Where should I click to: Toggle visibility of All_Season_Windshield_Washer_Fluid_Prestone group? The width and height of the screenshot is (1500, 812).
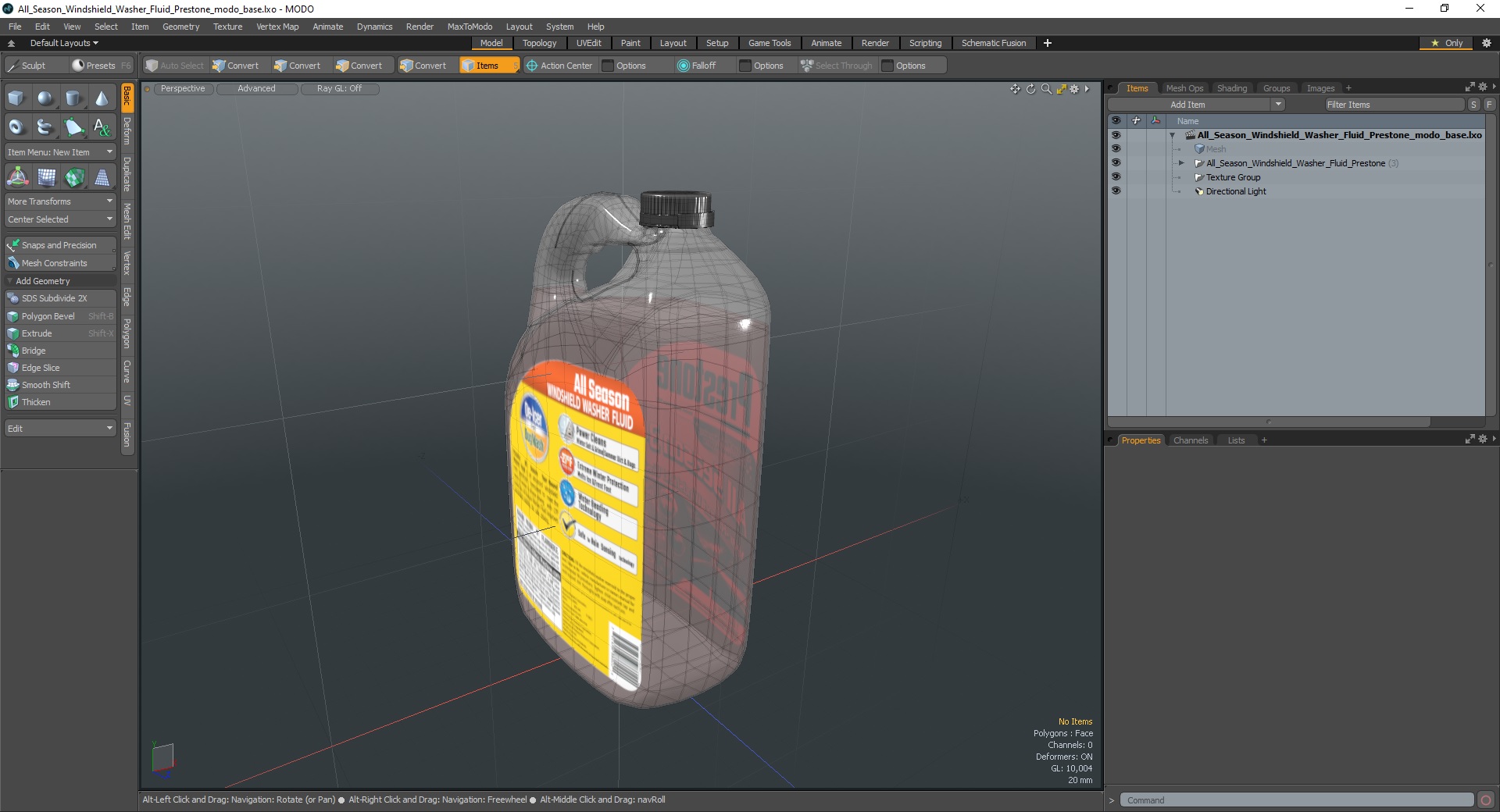(1116, 163)
